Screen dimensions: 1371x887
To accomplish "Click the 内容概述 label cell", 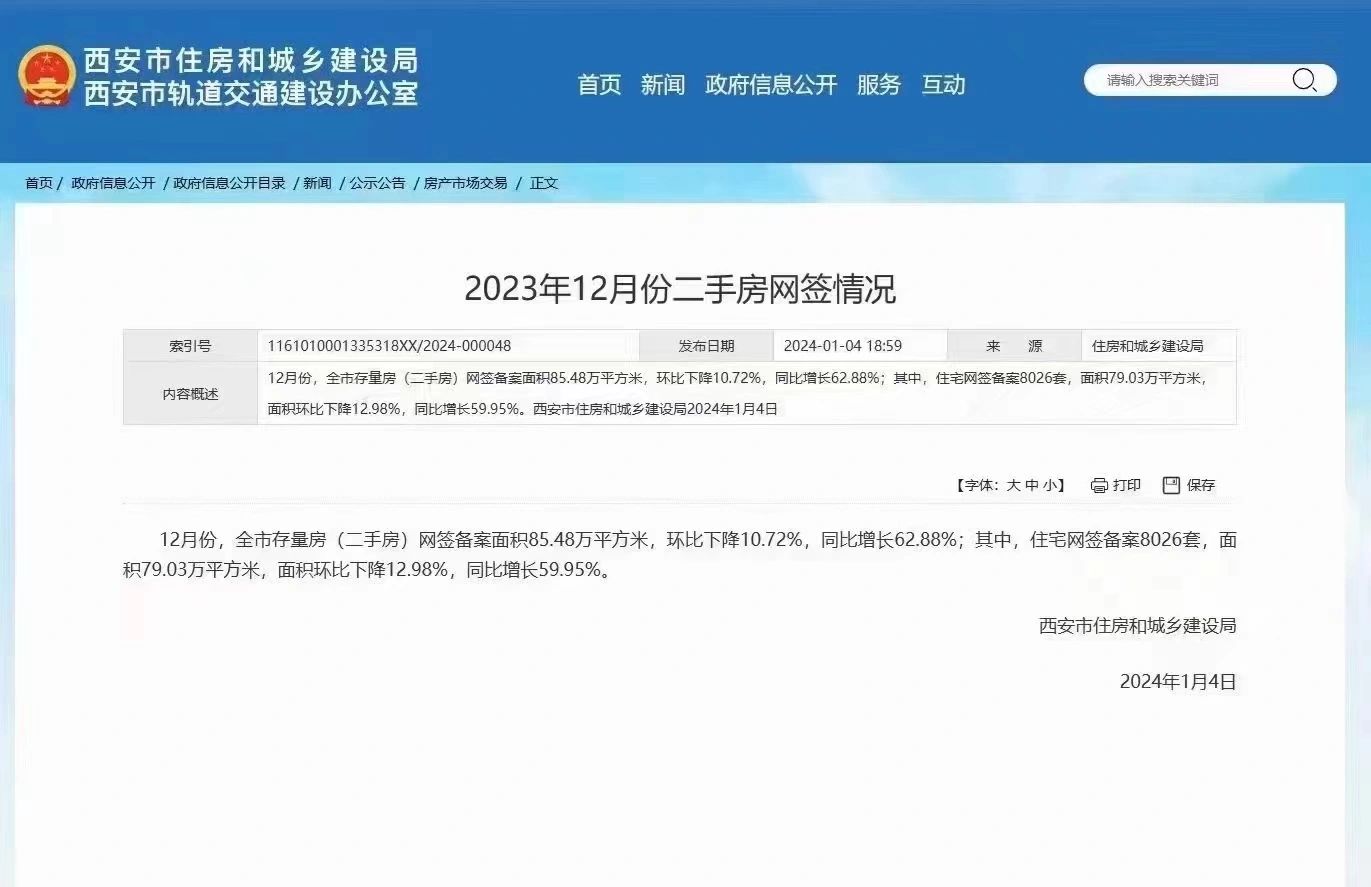I will coord(190,394).
